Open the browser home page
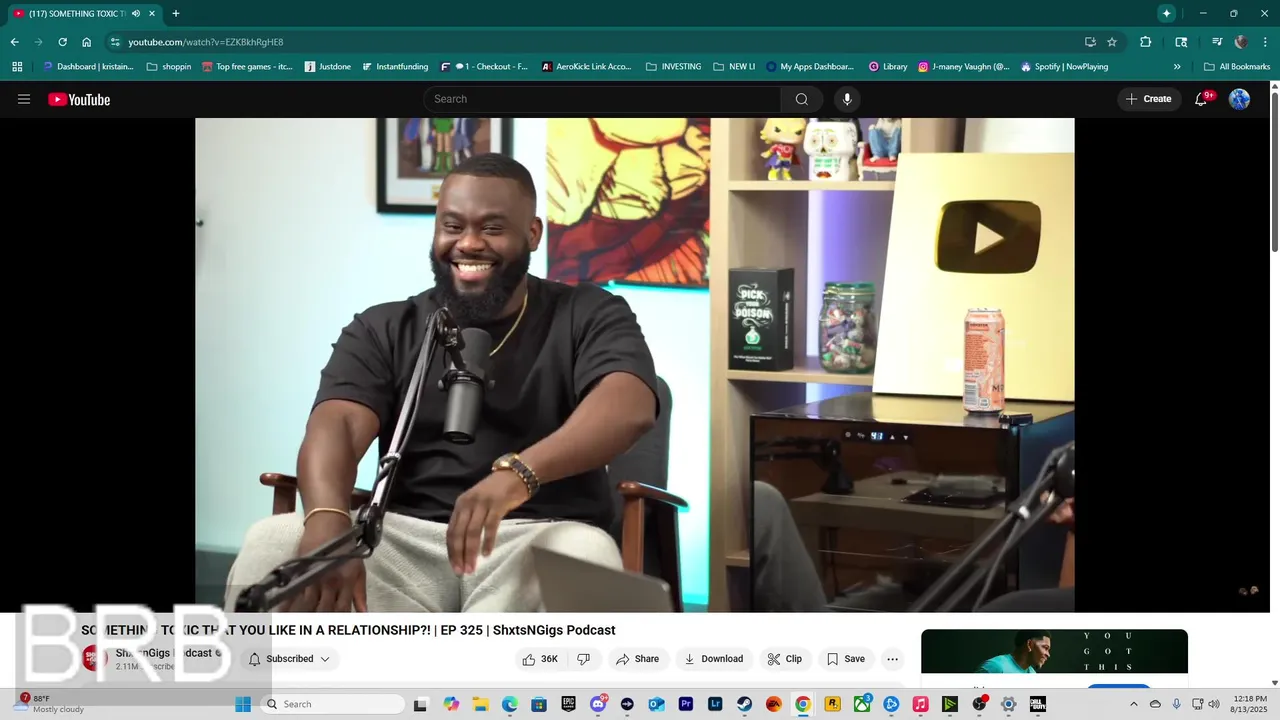Screen dimensions: 1280x720 87,42
